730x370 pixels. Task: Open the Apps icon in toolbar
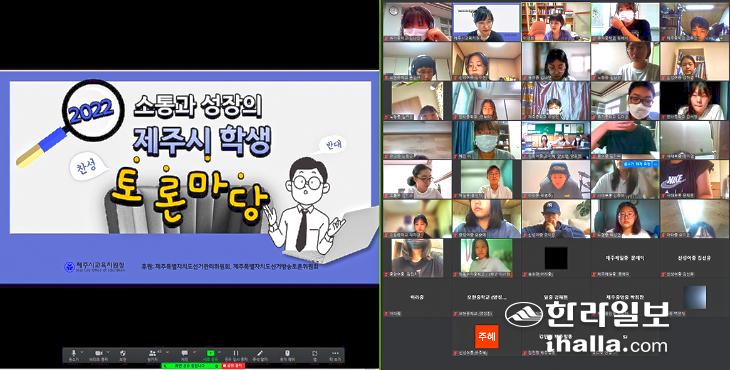click(x=315, y=354)
